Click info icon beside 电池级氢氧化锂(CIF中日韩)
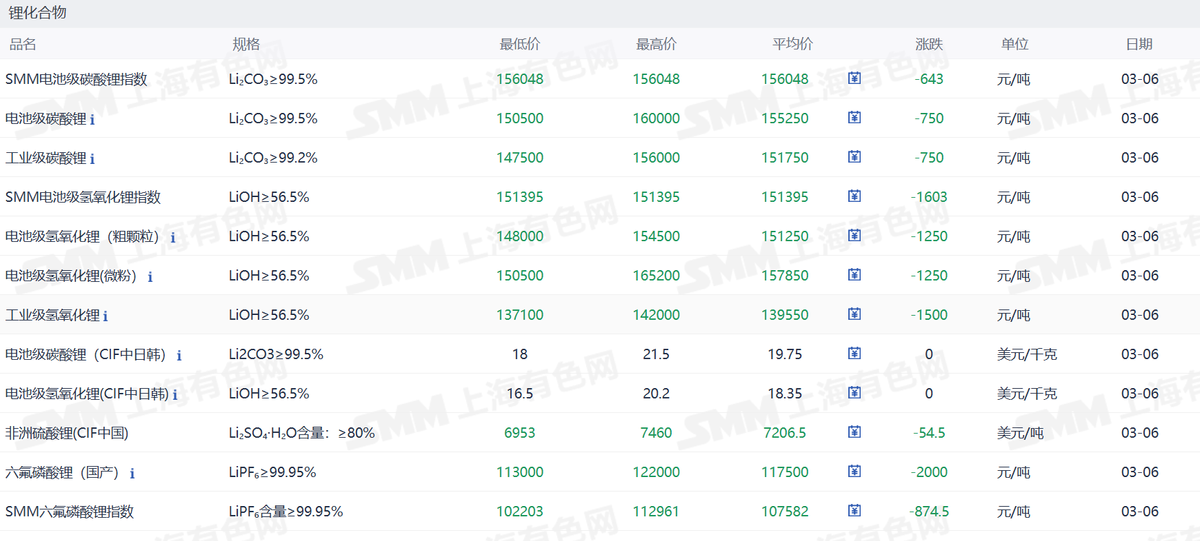Image resolution: width=1200 pixels, height=541 pixels. pos(175,394)
